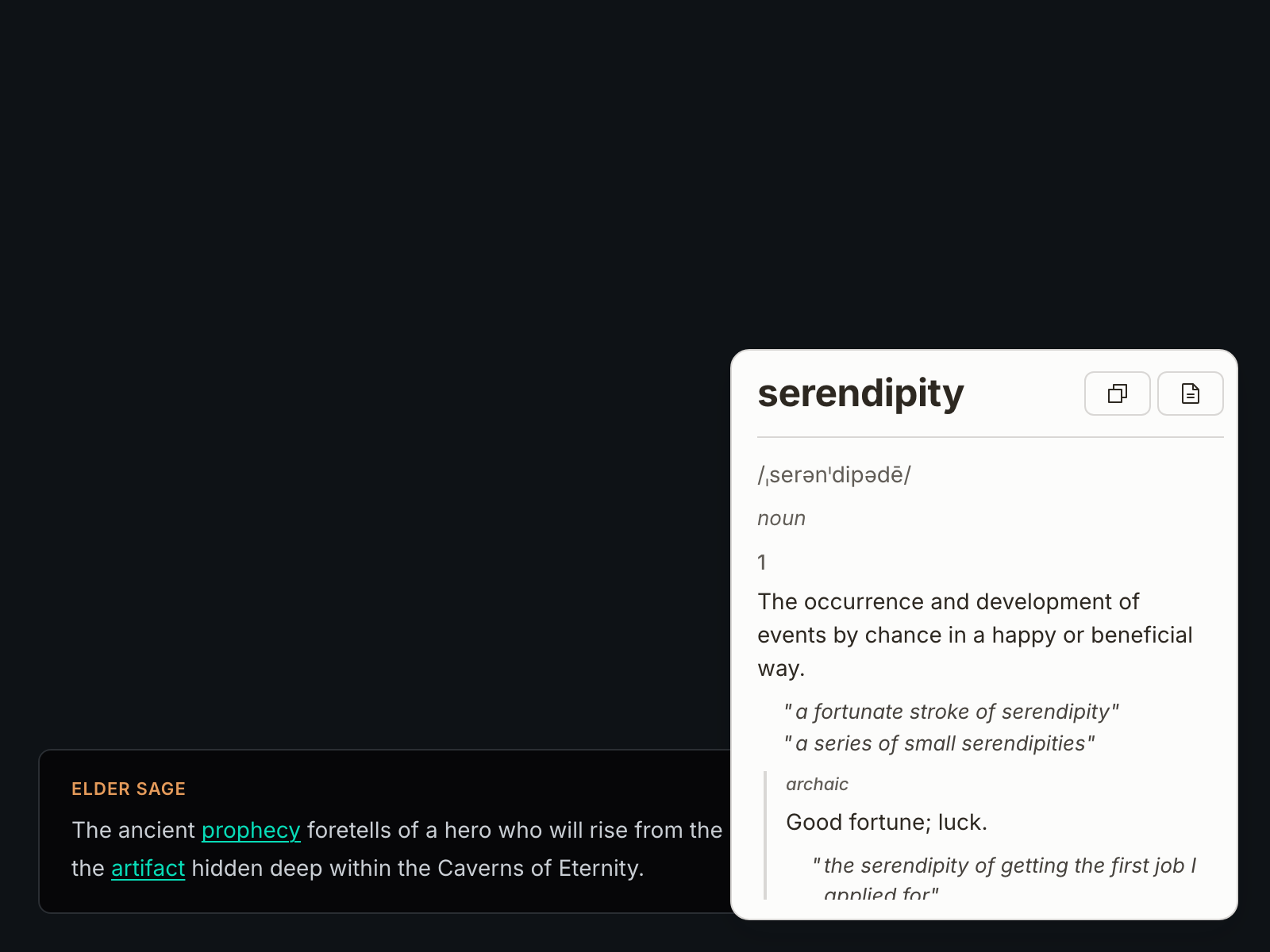Click the vertical bar beside the archaic section
The height and width of the screenshot is (952, 1270).
(764, 833)
